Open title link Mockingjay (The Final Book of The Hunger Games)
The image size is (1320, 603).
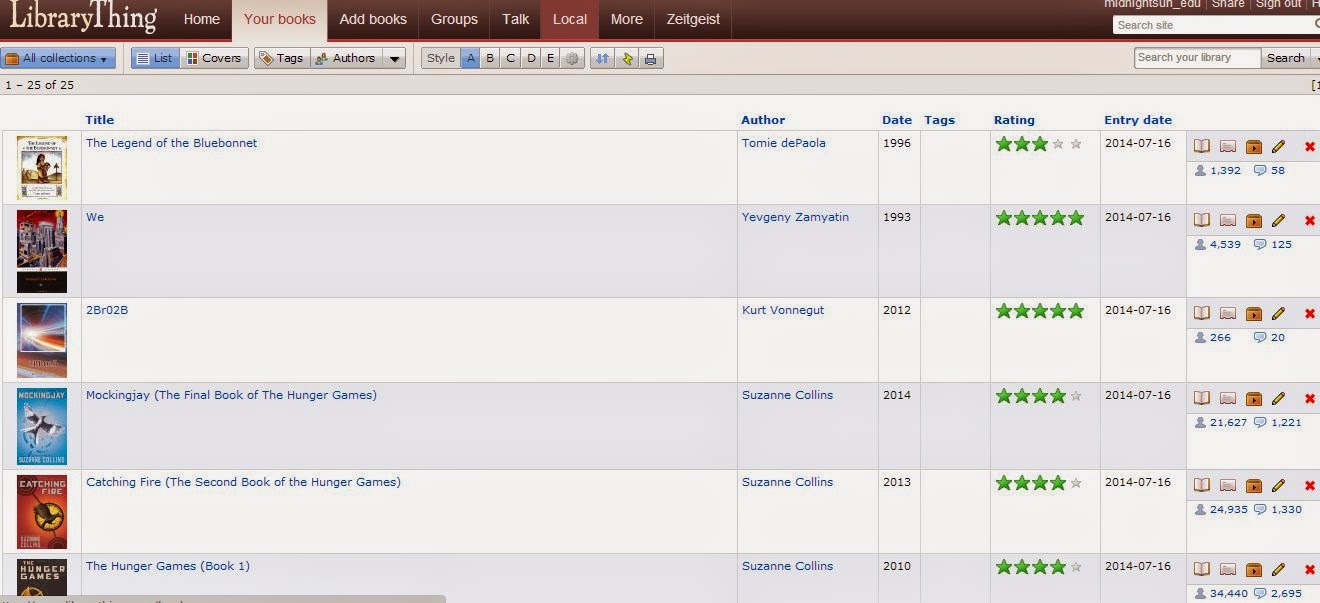coord(231,395)
